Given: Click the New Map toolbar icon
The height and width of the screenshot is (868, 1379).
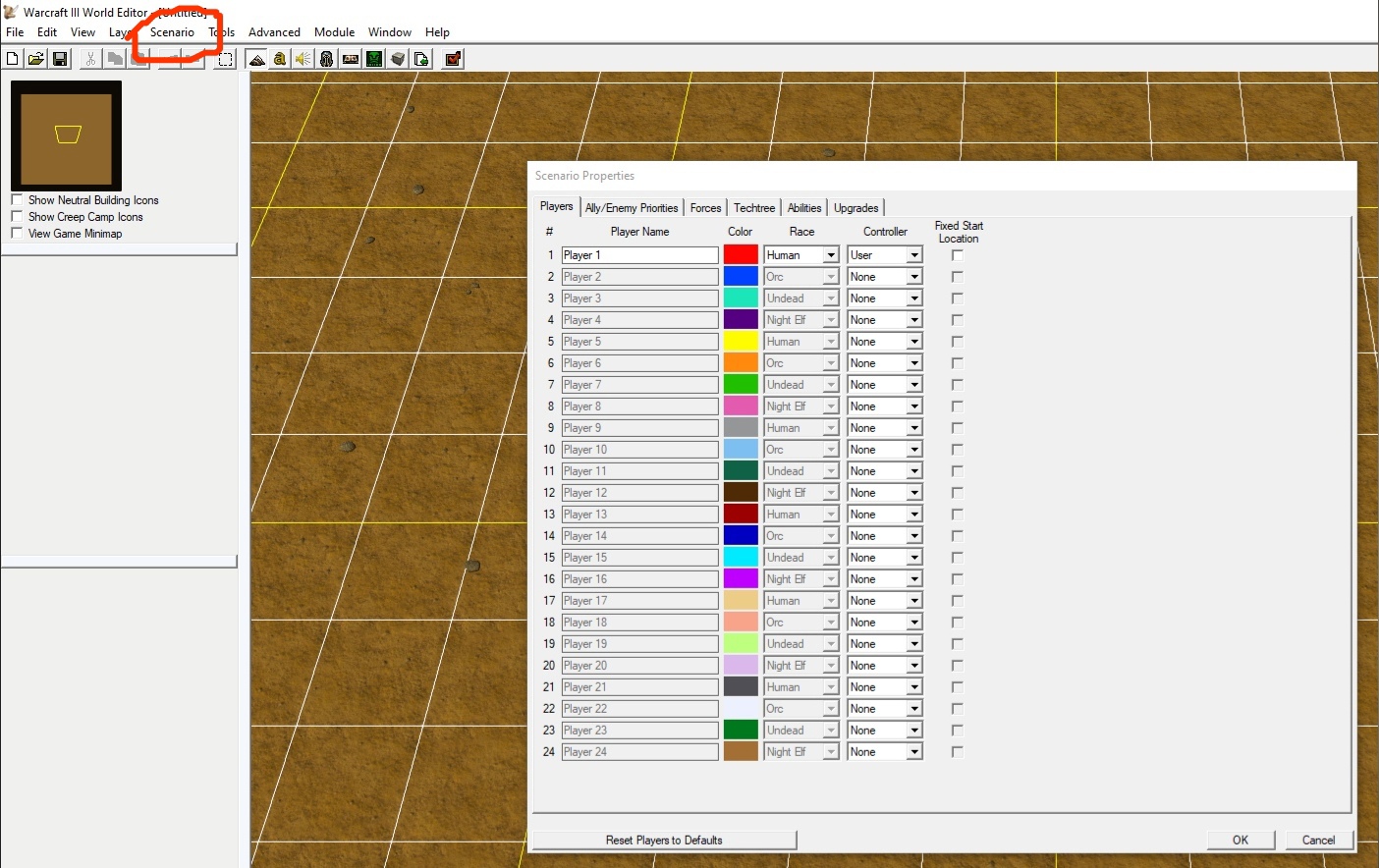Looking at the screenshot, I should pos(13,59).
